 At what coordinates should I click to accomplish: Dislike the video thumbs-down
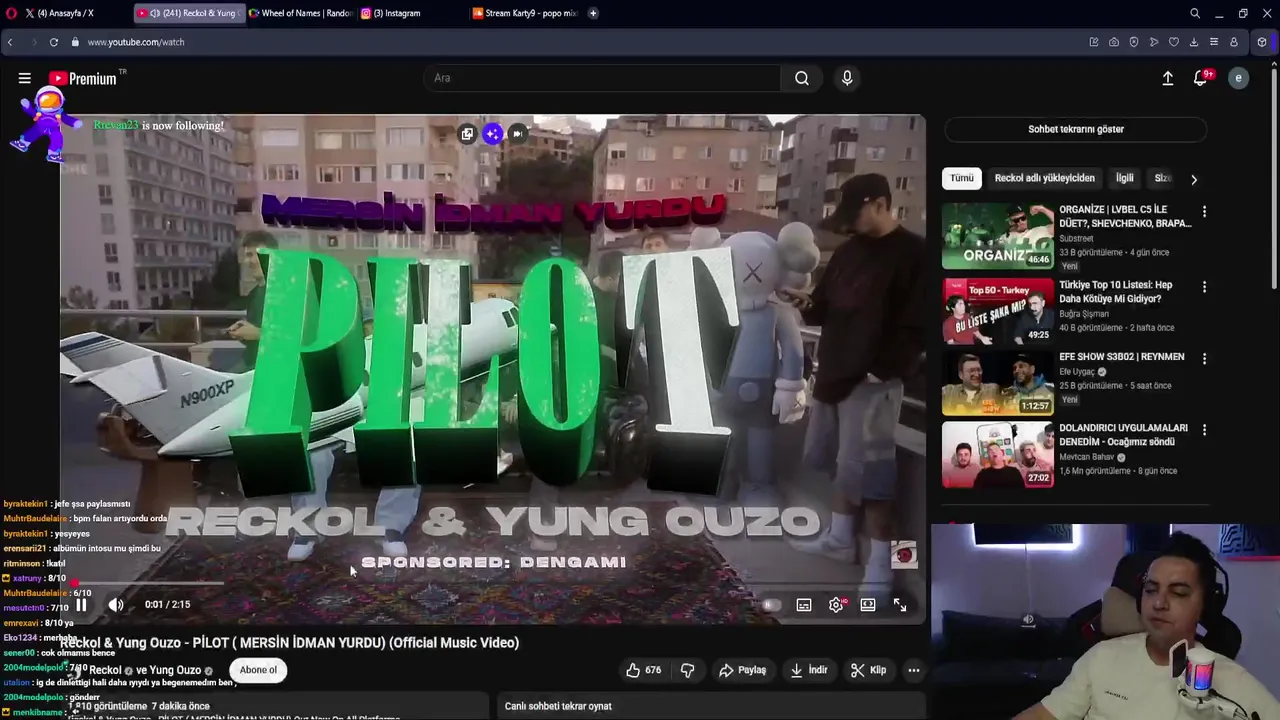coord(687,670)
